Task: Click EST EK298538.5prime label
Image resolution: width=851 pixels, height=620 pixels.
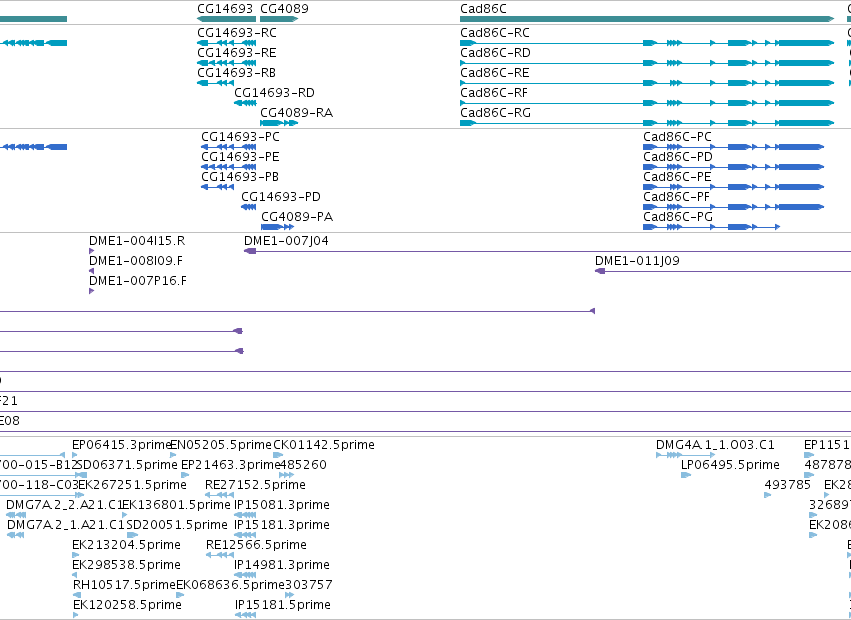Action: click(126, 565)
